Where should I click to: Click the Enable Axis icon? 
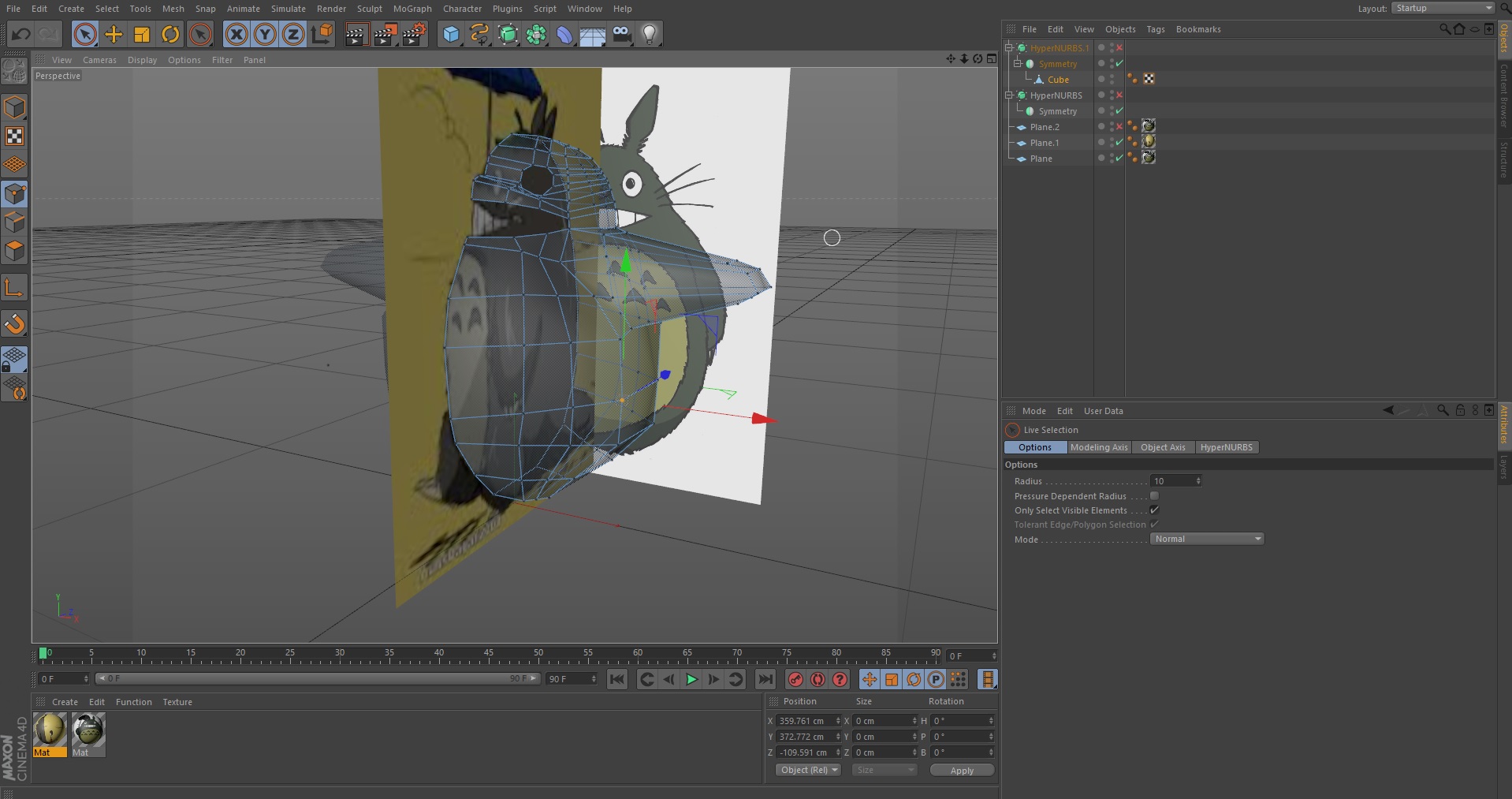(x=14, y=288)
